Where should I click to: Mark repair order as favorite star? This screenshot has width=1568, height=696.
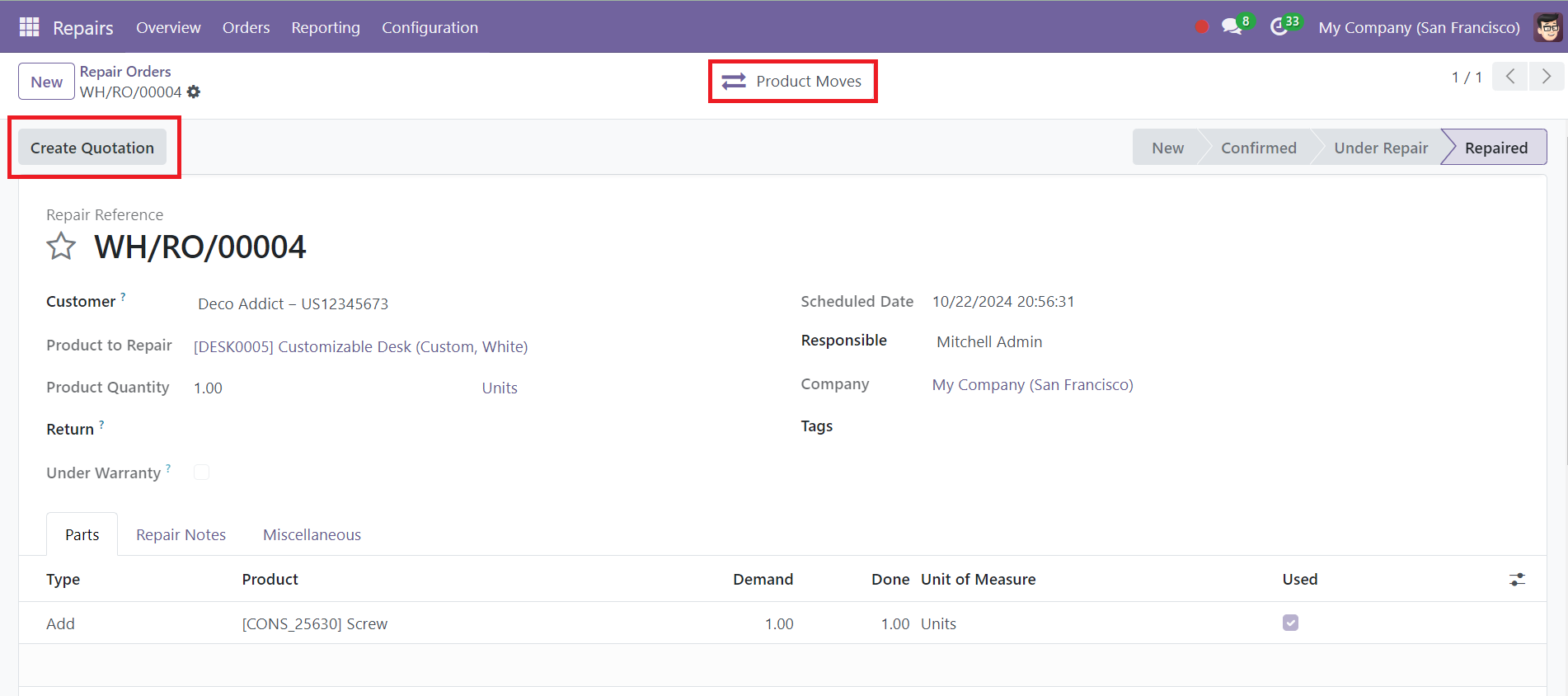pos(61,247)
